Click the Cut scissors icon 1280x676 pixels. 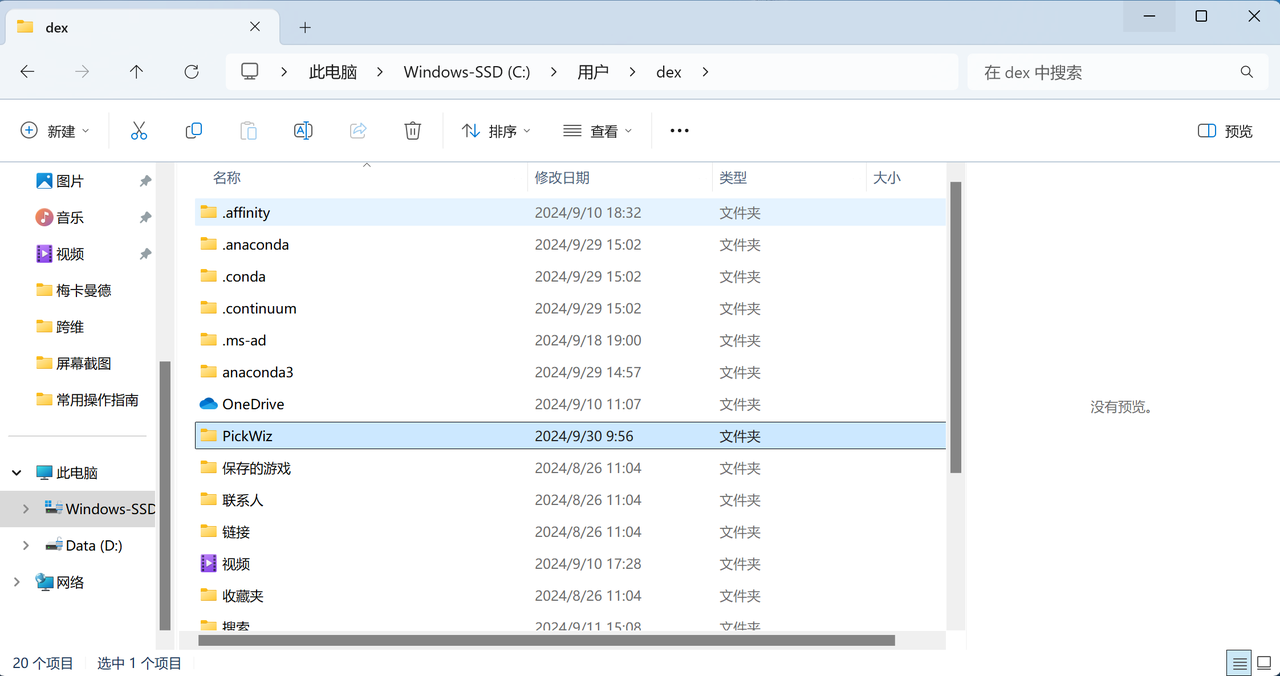139,131
